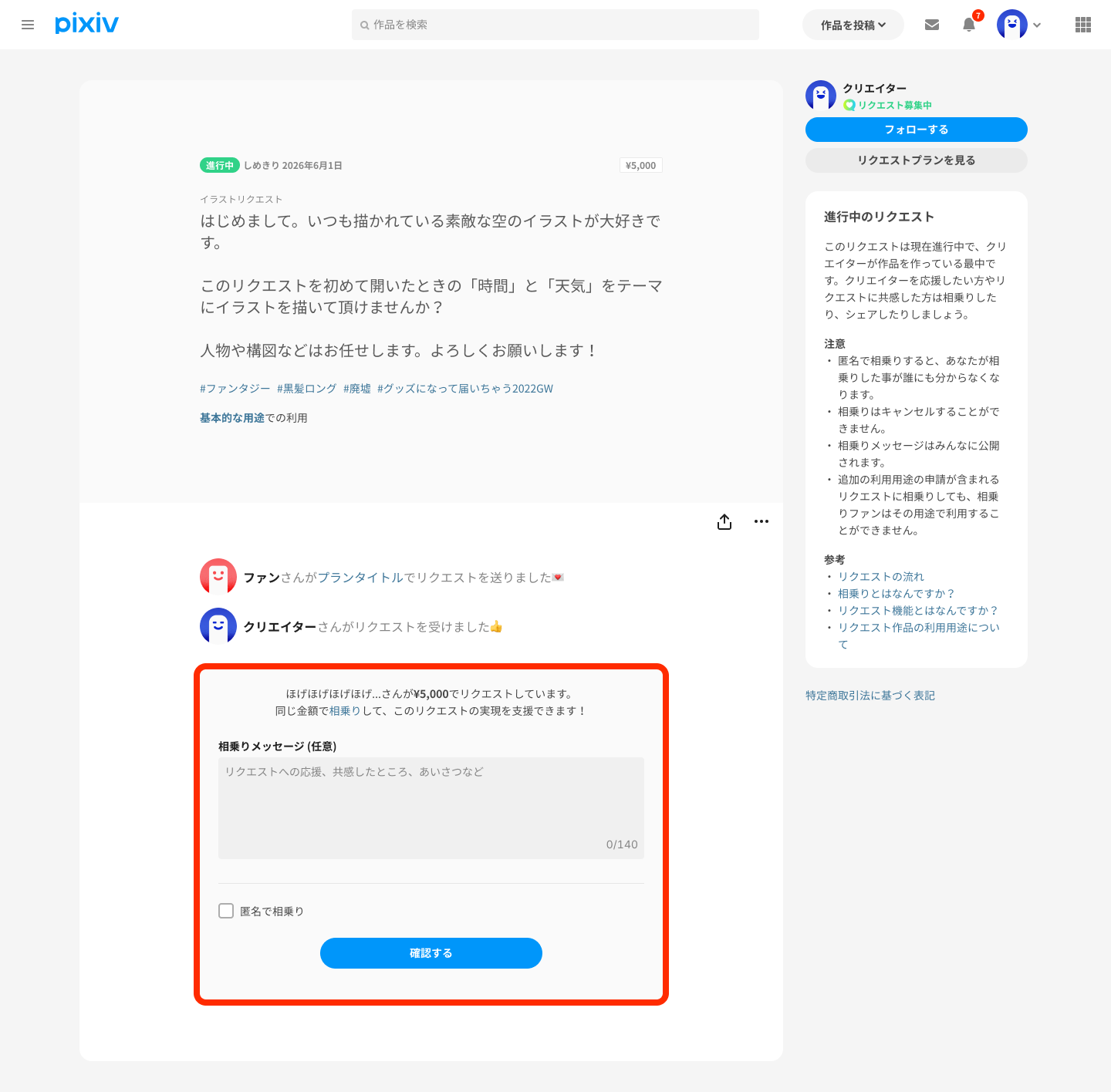Open the 作品を投稿 dropdown

coord(853,25)
